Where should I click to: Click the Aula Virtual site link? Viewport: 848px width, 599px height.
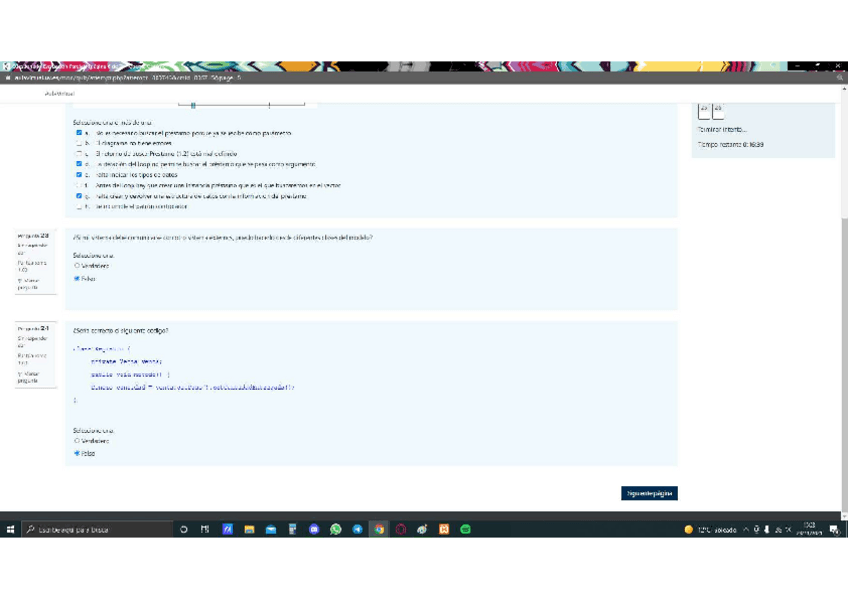tap(59, 94)
